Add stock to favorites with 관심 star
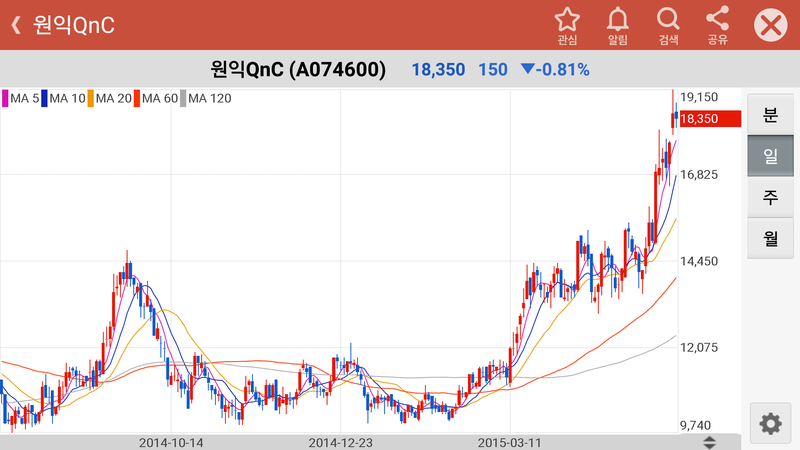The image size is (800, 450). click(567, 25)
